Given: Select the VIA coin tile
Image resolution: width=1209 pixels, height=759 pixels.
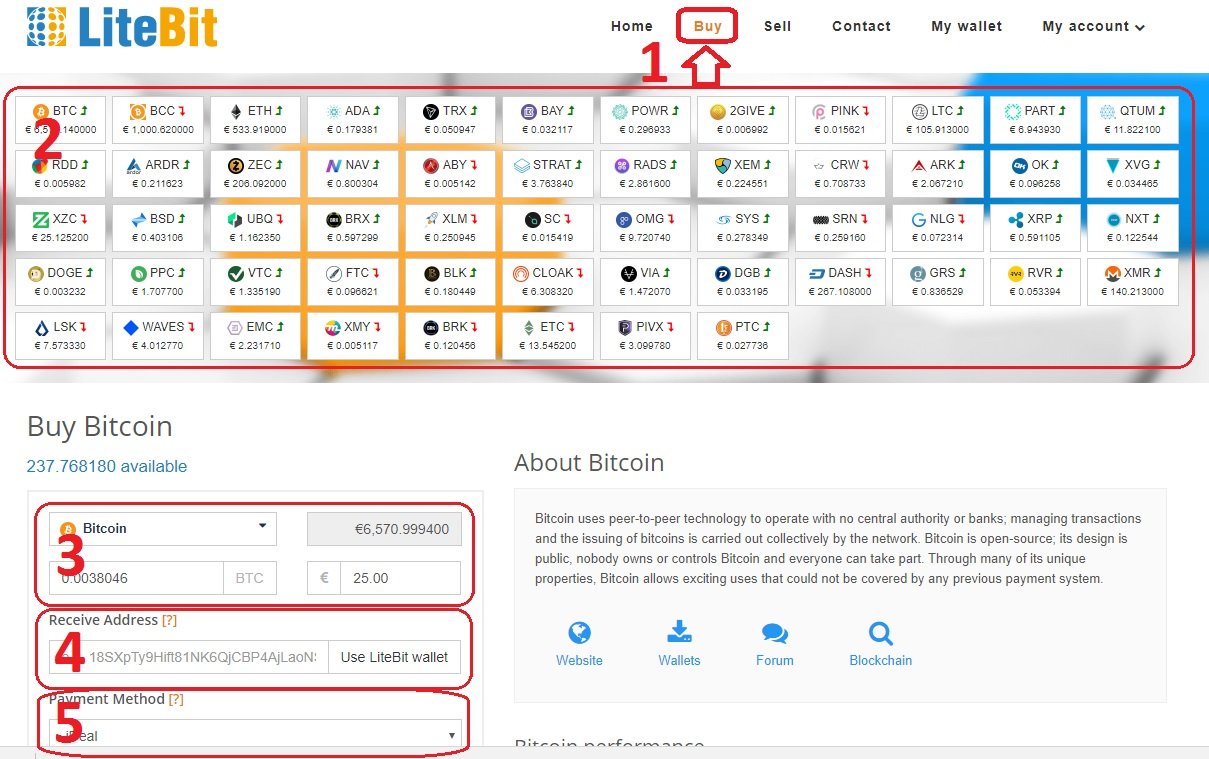Looking at the screenshot, I should coord(647,282).
